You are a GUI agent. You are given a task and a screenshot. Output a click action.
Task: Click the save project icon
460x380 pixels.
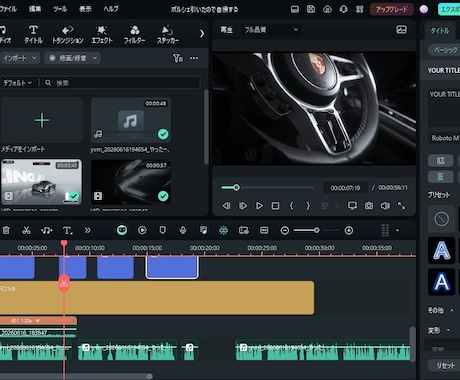click(x=311, y=9)
